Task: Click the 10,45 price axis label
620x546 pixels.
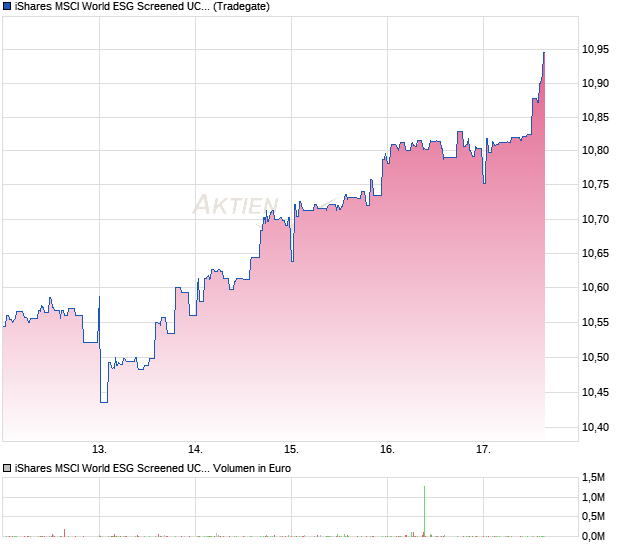Action: pyautogui.click(x=595, y=392)
